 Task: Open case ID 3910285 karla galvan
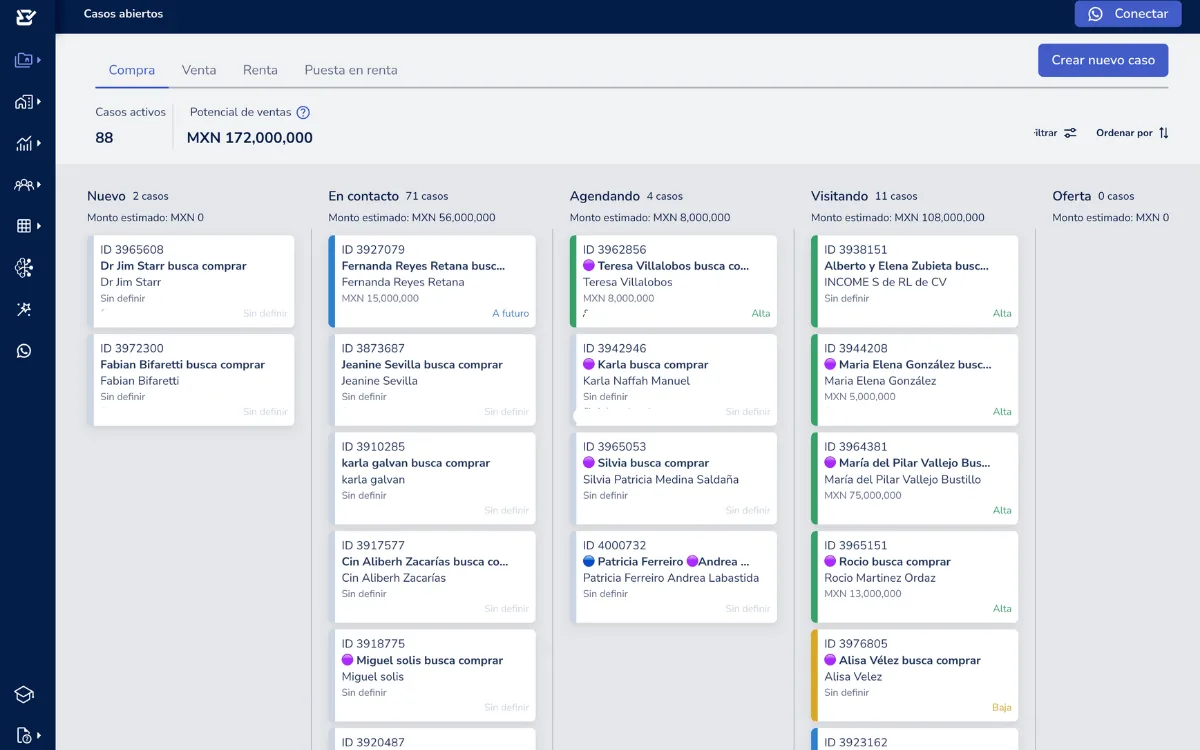pyautogui.click(x=433, y=478)
